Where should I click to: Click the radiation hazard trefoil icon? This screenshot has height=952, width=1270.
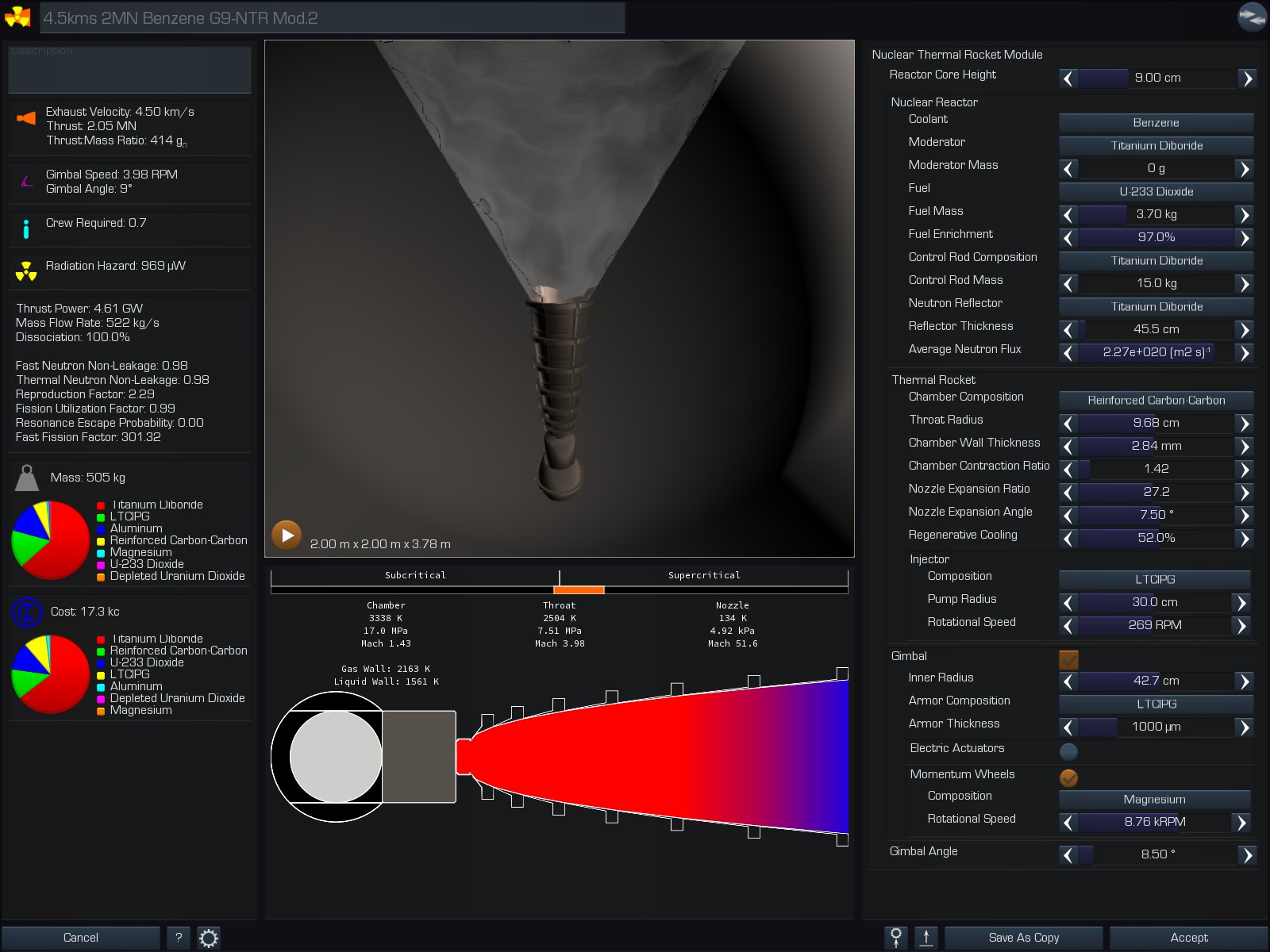pos(26,271)
